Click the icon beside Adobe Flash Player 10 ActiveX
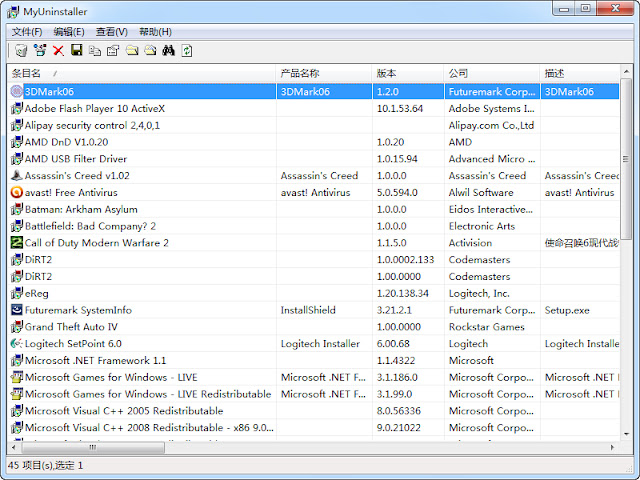Image resolution: width=640 pixels, height=480 pixels. [17, 109]
